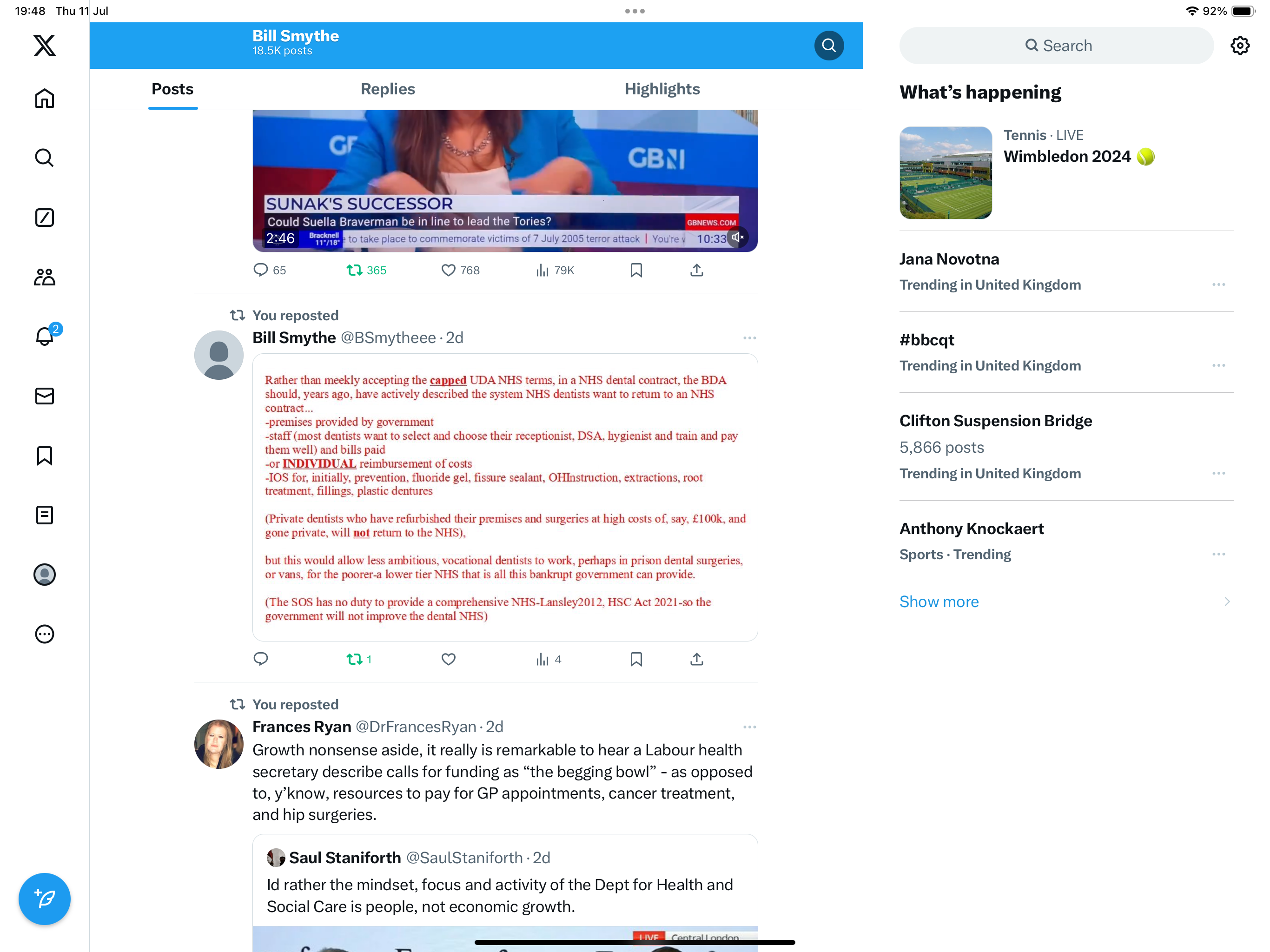Open more menu on Frances Ryan post
1270x952 pixels.
click(749, 727)
